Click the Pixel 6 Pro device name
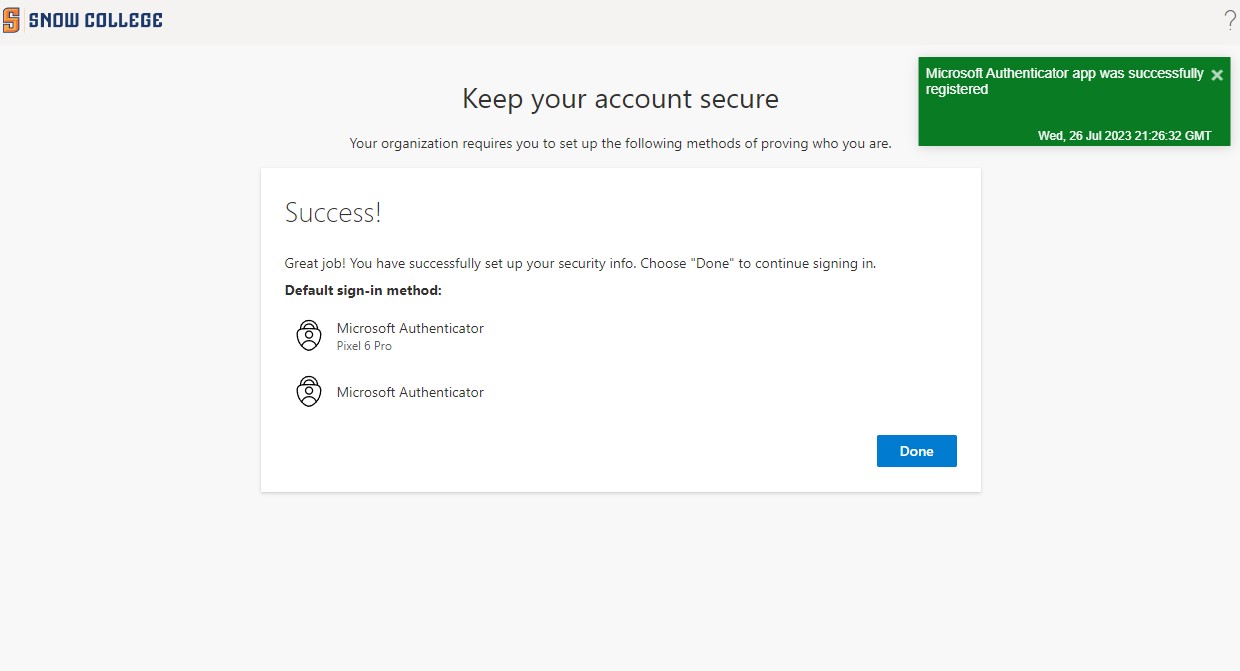1240x671 pixels. click(x=364, y=346)
